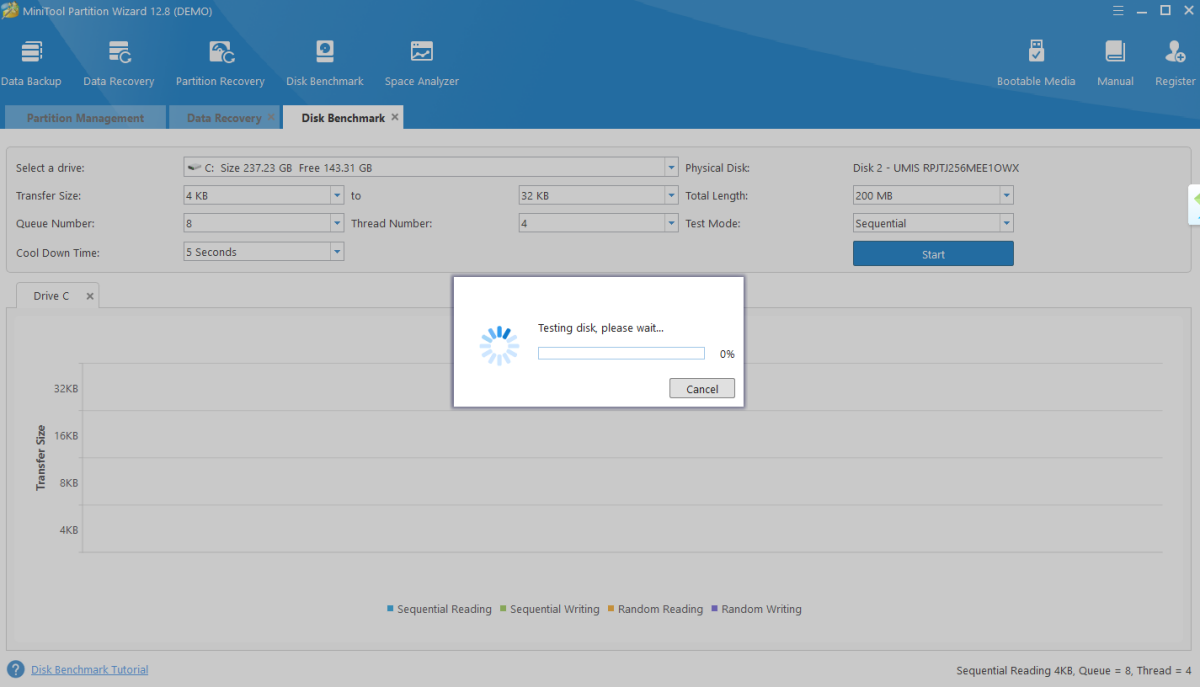Open the Total Length dropdown
The height and width of the screenshot is (687, 1200).
click(x=1006, y=196)
